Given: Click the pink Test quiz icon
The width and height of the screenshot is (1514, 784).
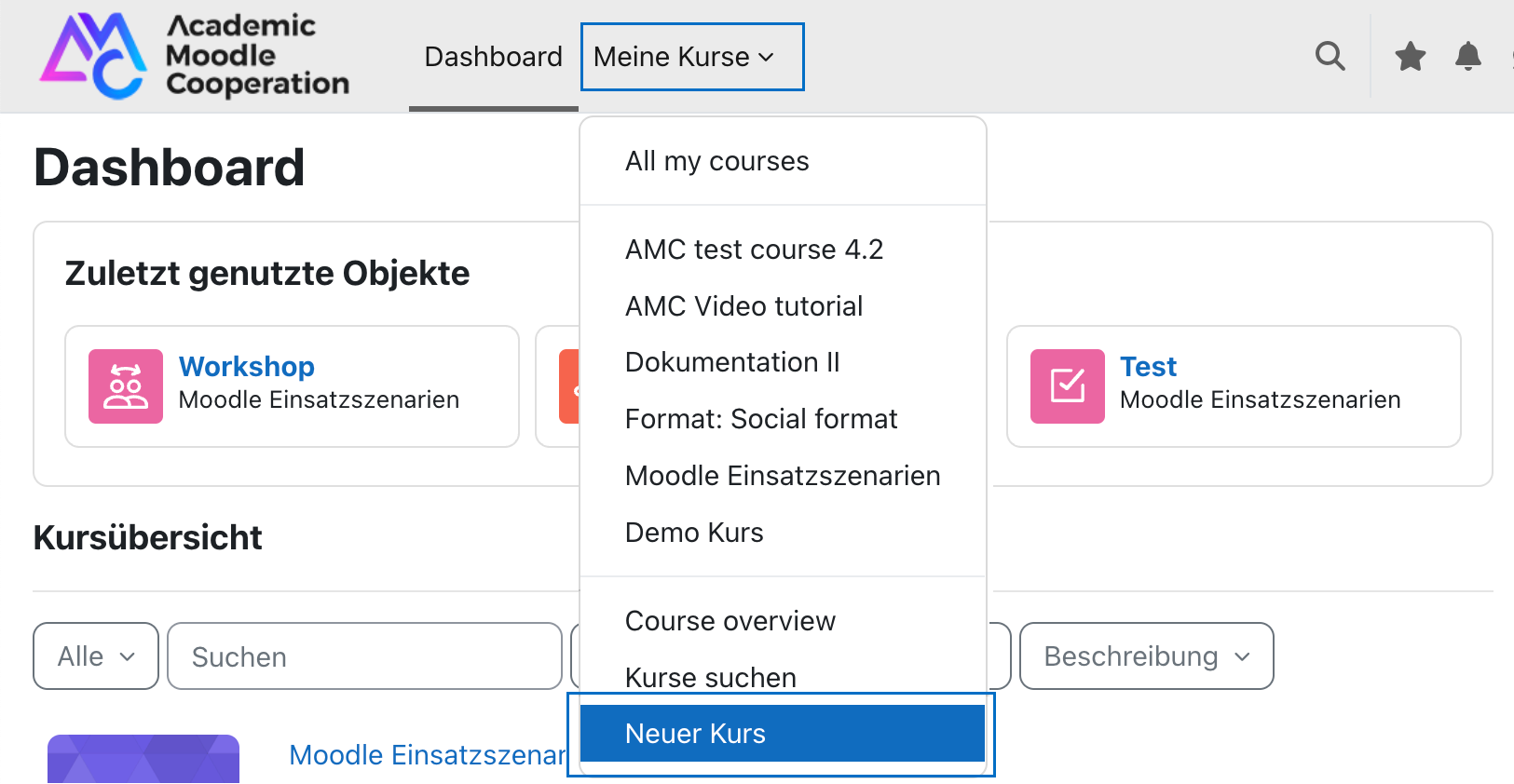Looking at the screenshot, I should point(1068,386).
